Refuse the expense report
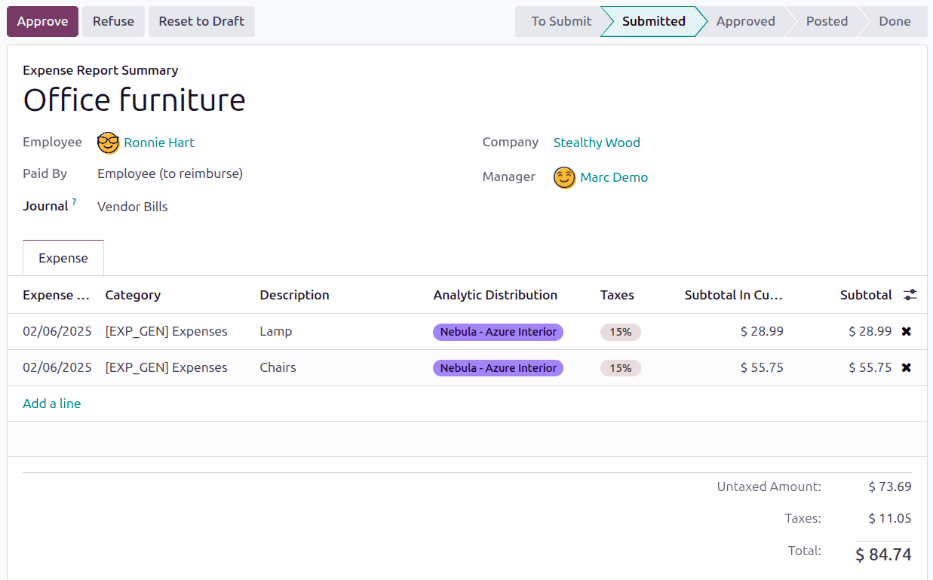The height and width of the screenshot is (580, 933). tap(113, 20)
